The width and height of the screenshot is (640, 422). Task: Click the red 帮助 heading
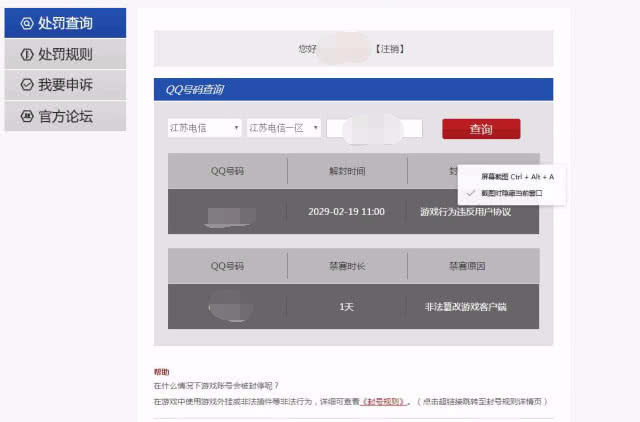[161, 372]
